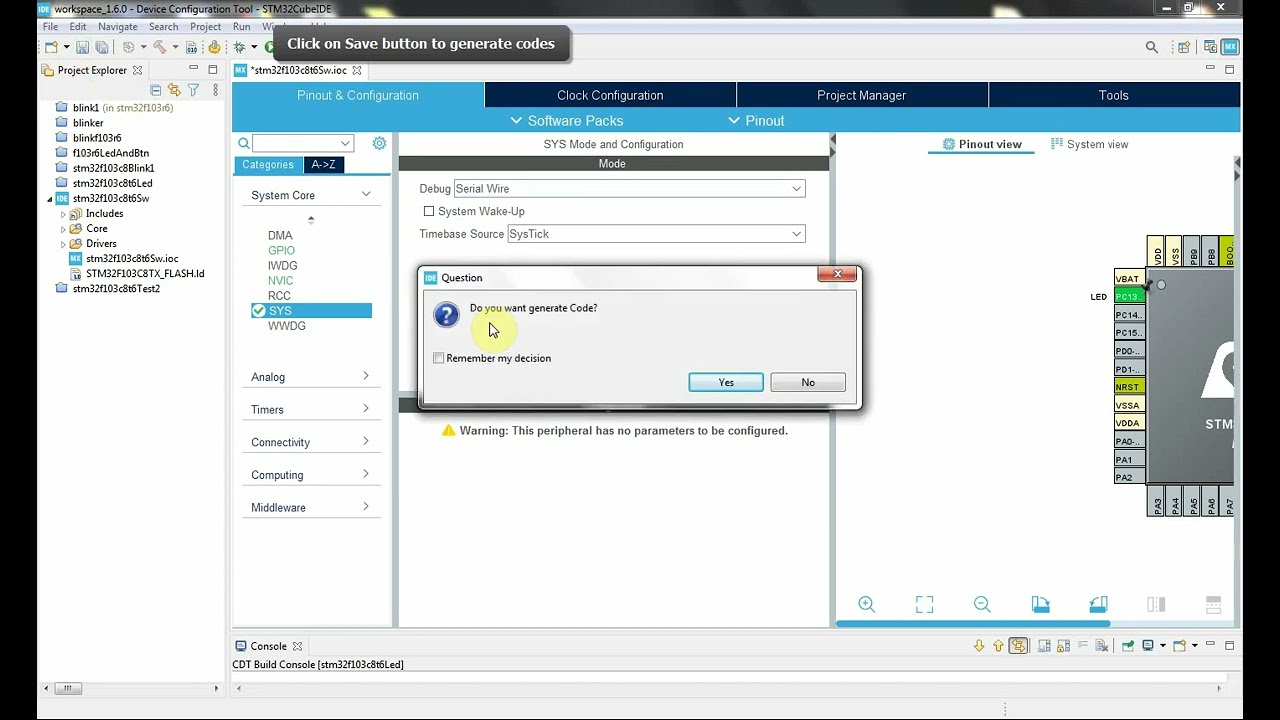Screen dimensions: 1280x720
Task: Rotate pinout chip counter-clockwise
Action: [x=1098, y=604]
